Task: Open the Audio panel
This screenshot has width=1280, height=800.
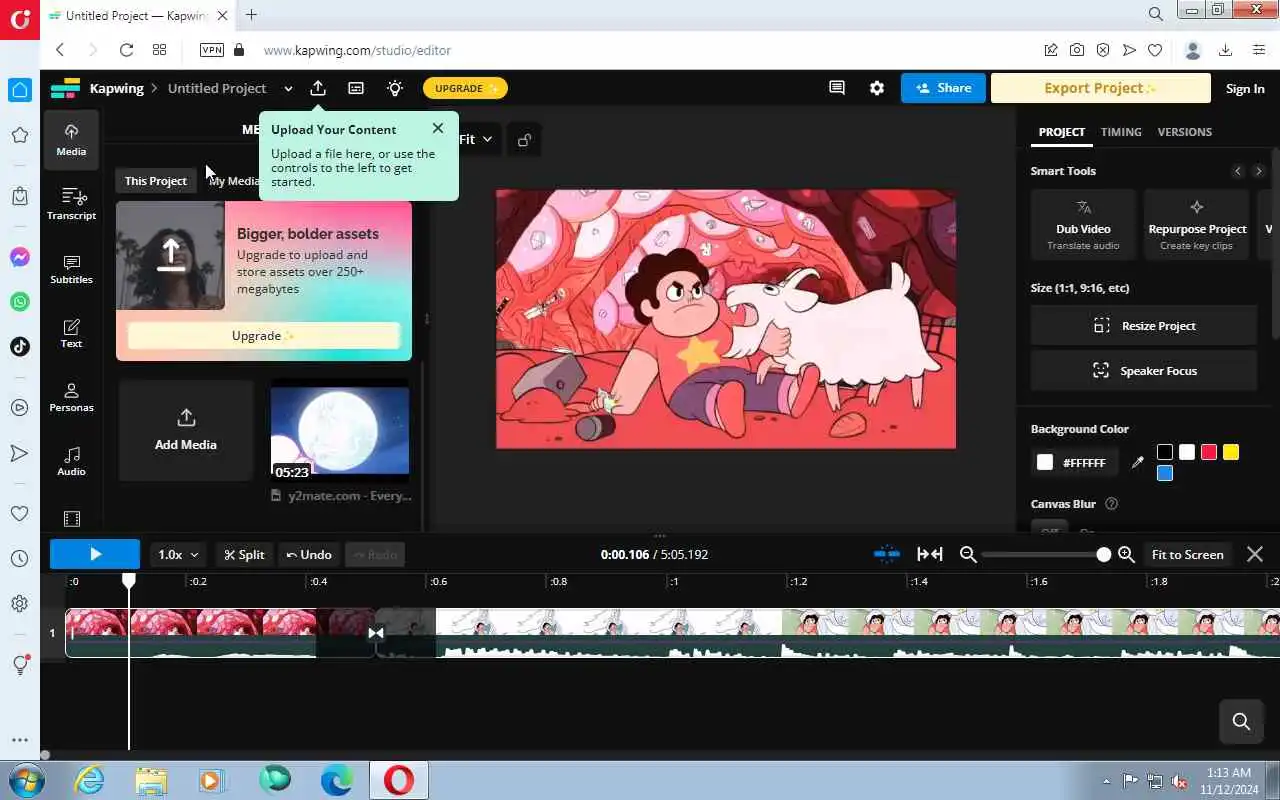Action: pos(71,460)
